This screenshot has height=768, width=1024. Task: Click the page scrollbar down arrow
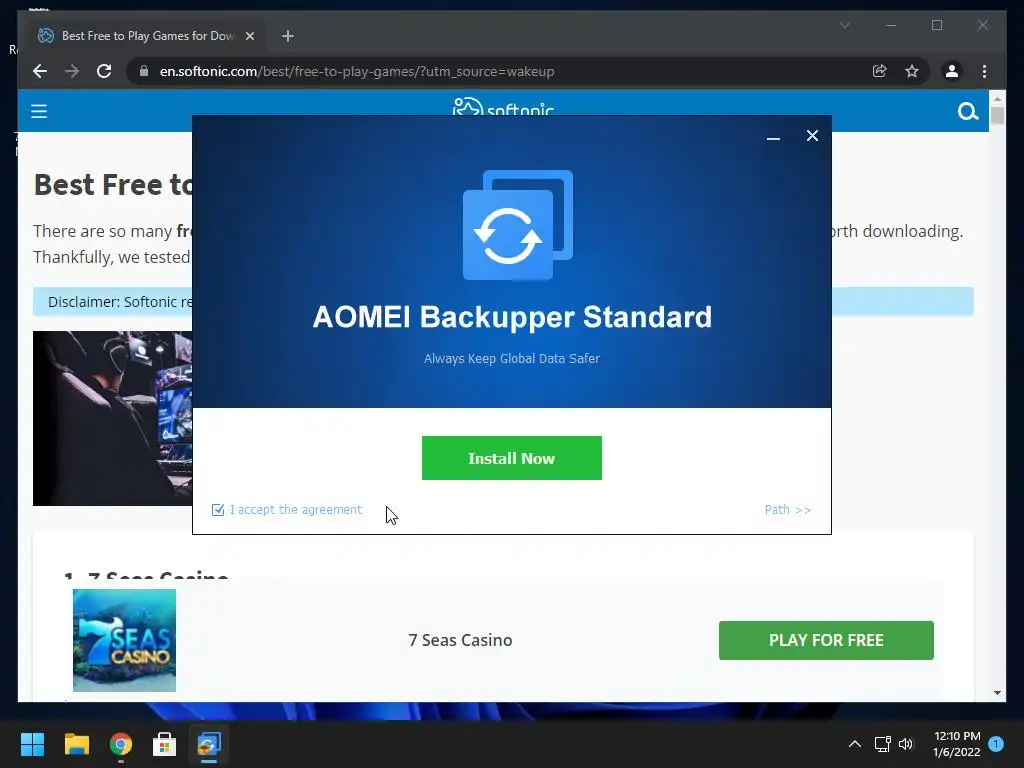point(997,693)
